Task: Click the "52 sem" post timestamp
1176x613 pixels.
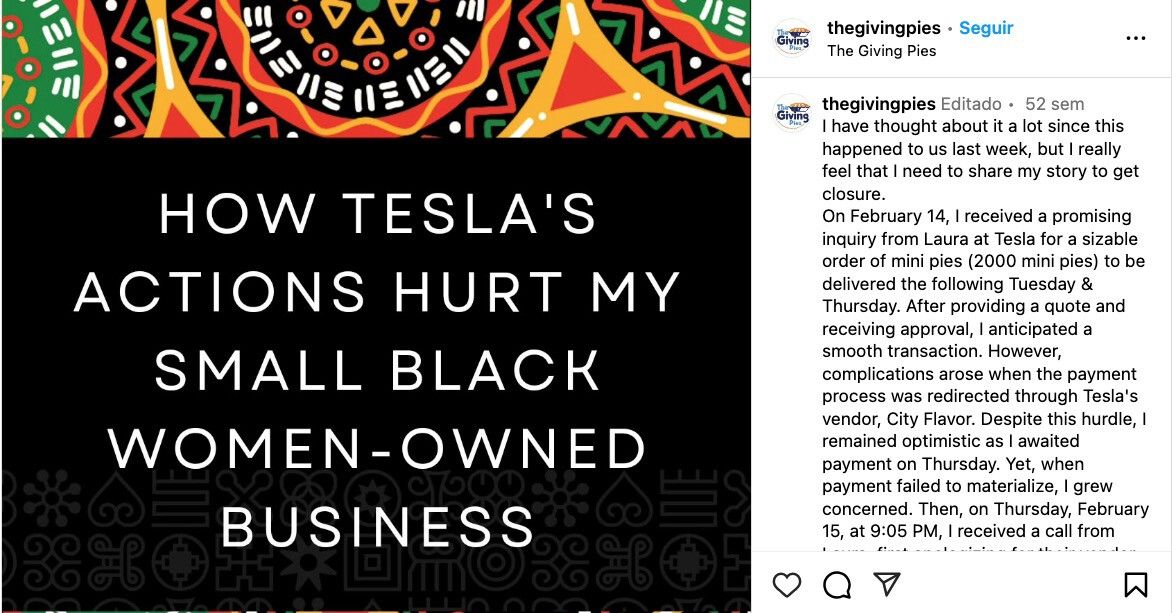Action: (1054, 104)
